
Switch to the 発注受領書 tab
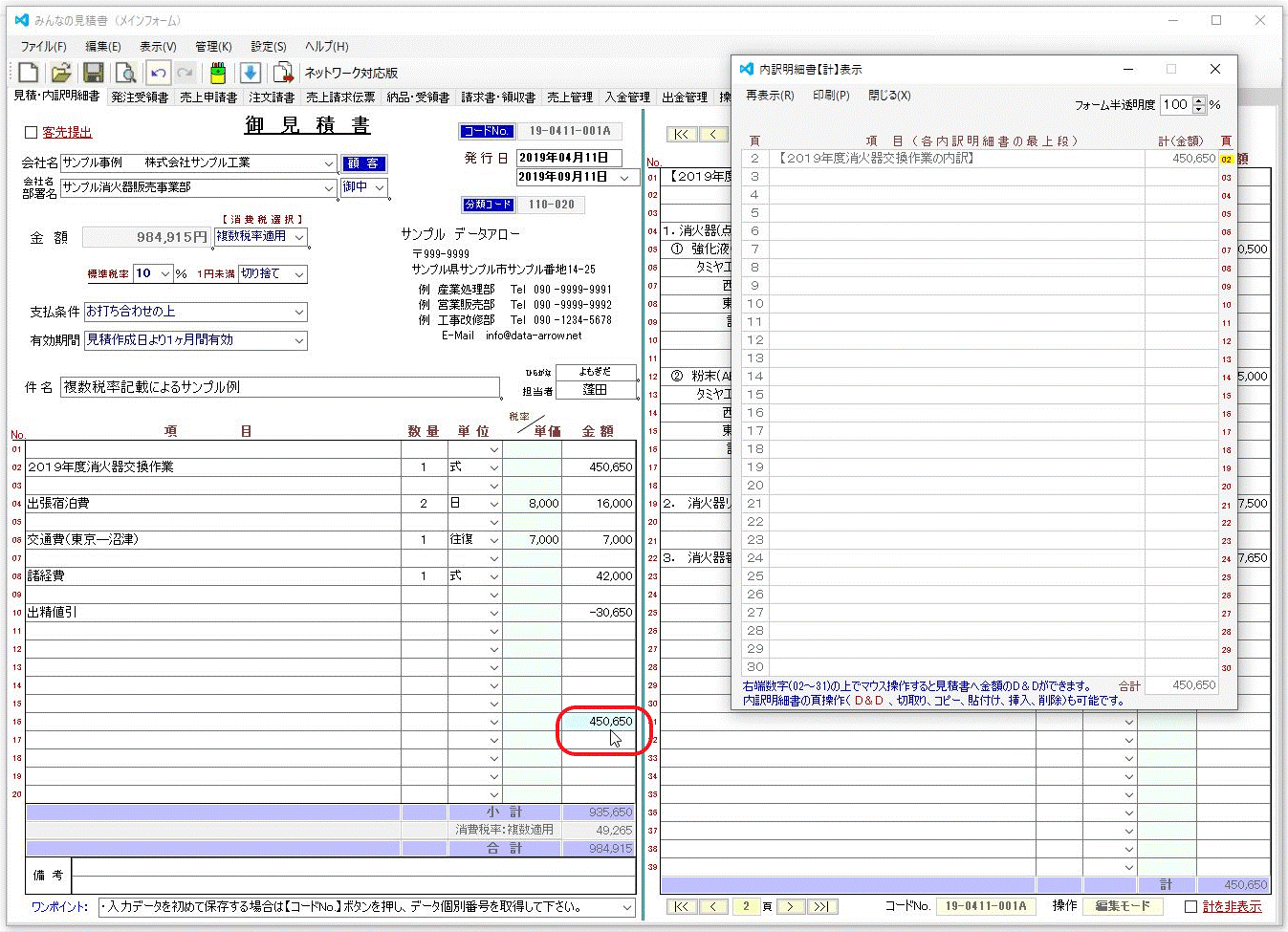[x=140, y=98]
